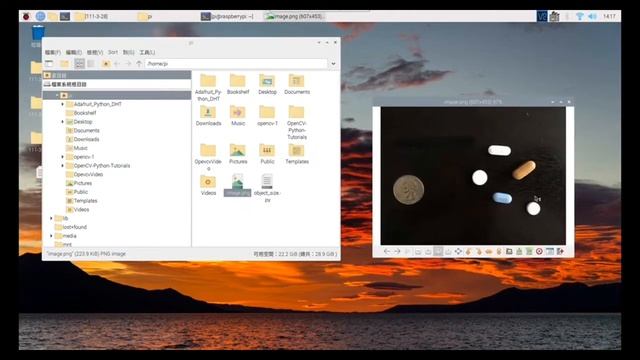
Task: Expand Adafruit_Python_DHT in tree
Action: 62,104
